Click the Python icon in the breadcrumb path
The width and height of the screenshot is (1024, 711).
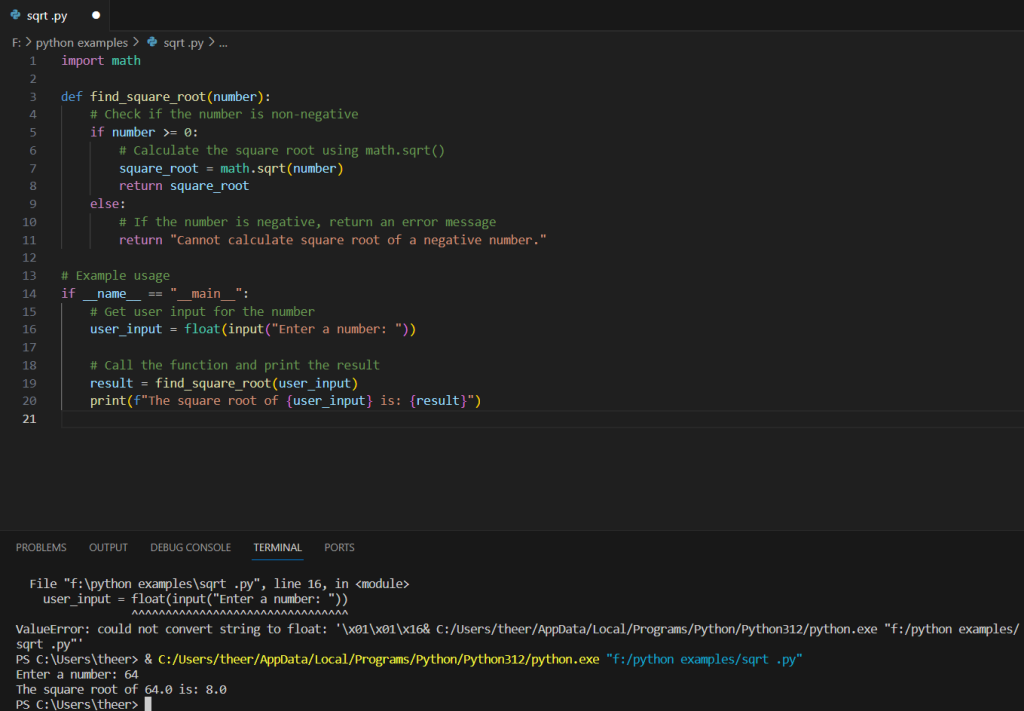(x=152, y=43)
